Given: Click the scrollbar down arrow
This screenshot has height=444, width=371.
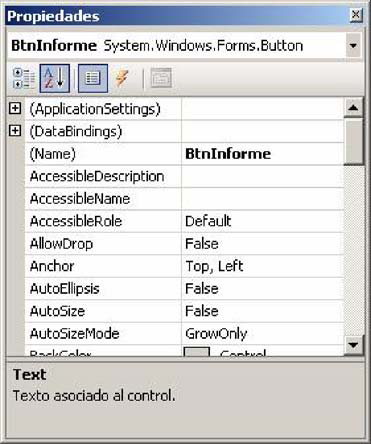Looking at the screenshot, I should click(x=353, y=345).
